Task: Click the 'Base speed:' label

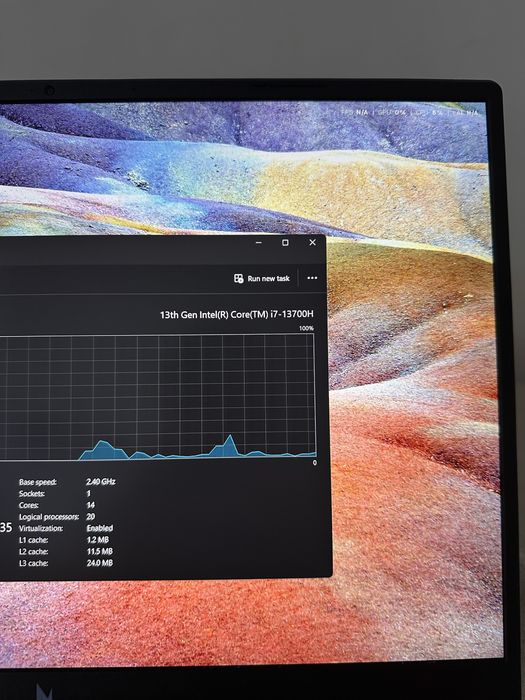Action: 38,482
